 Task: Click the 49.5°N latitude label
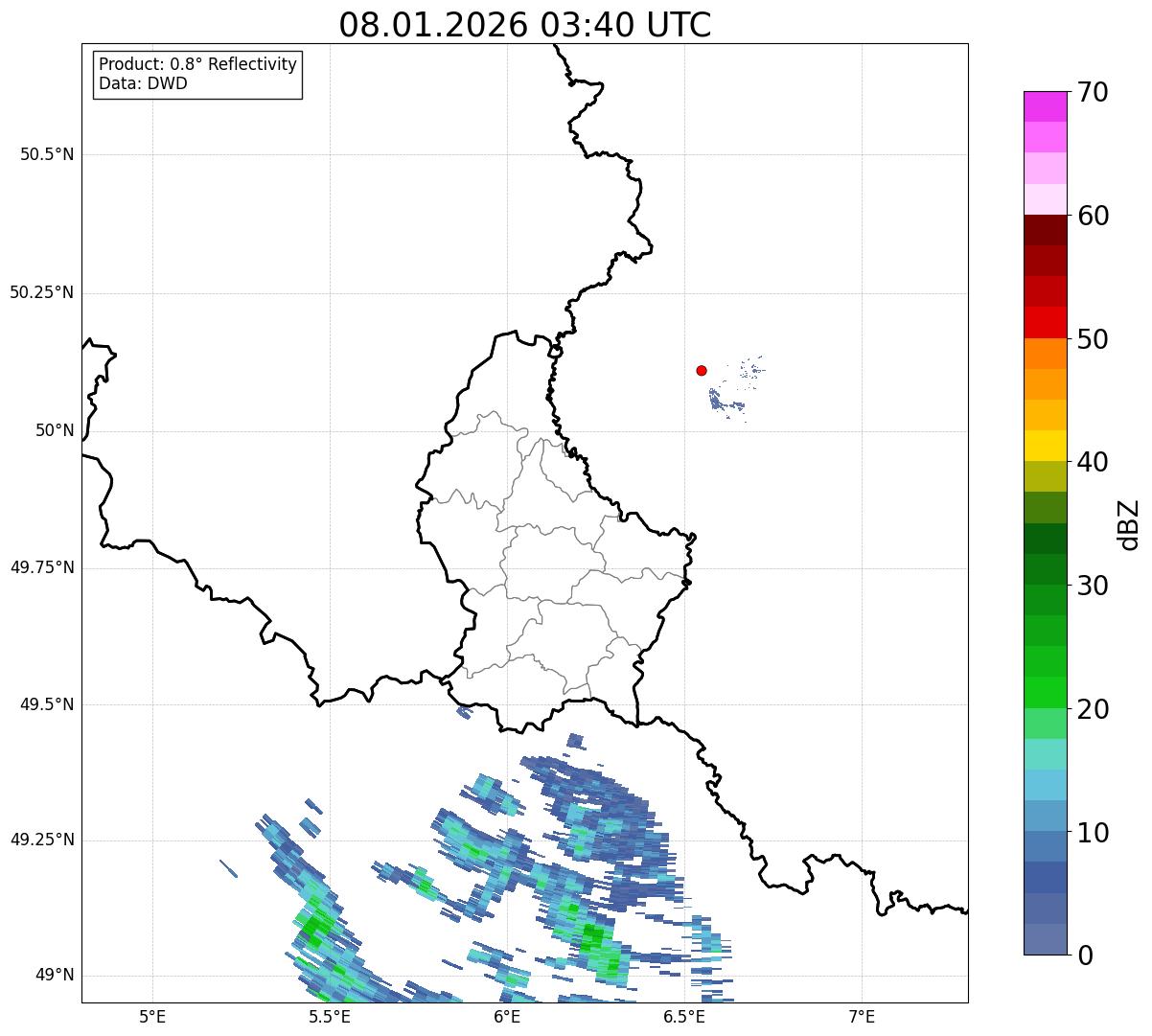click(47, 704)
